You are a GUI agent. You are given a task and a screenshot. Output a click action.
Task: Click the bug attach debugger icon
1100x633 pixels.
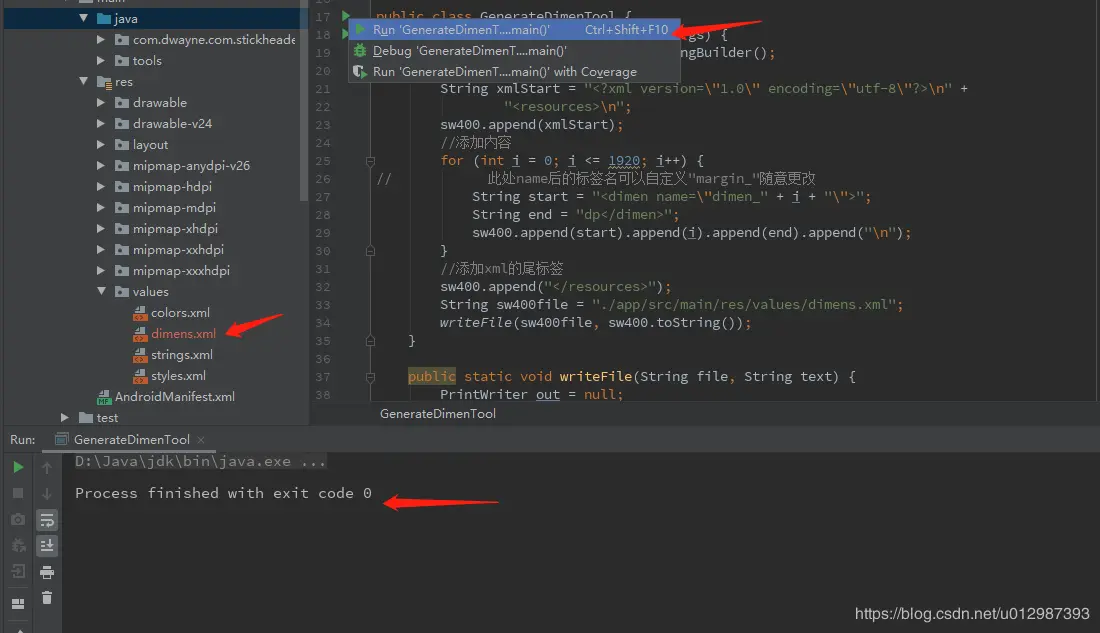[18, 545]
